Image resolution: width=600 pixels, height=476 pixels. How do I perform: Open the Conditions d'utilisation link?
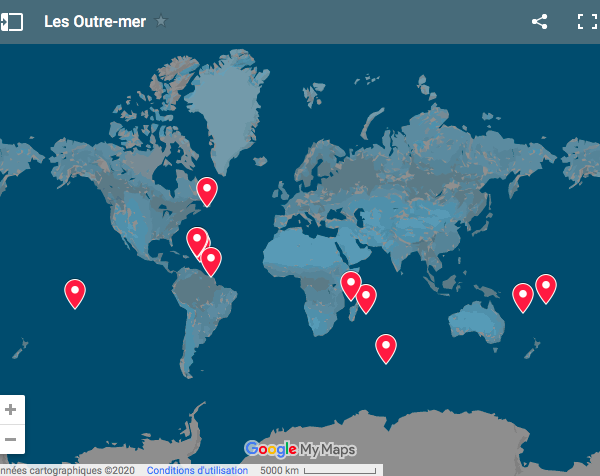197,470
